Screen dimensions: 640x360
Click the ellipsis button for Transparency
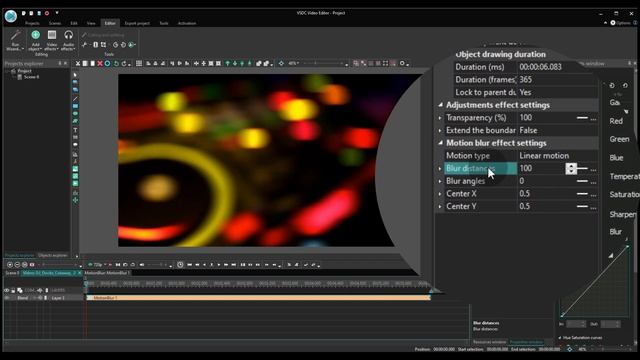click(593, 118)
